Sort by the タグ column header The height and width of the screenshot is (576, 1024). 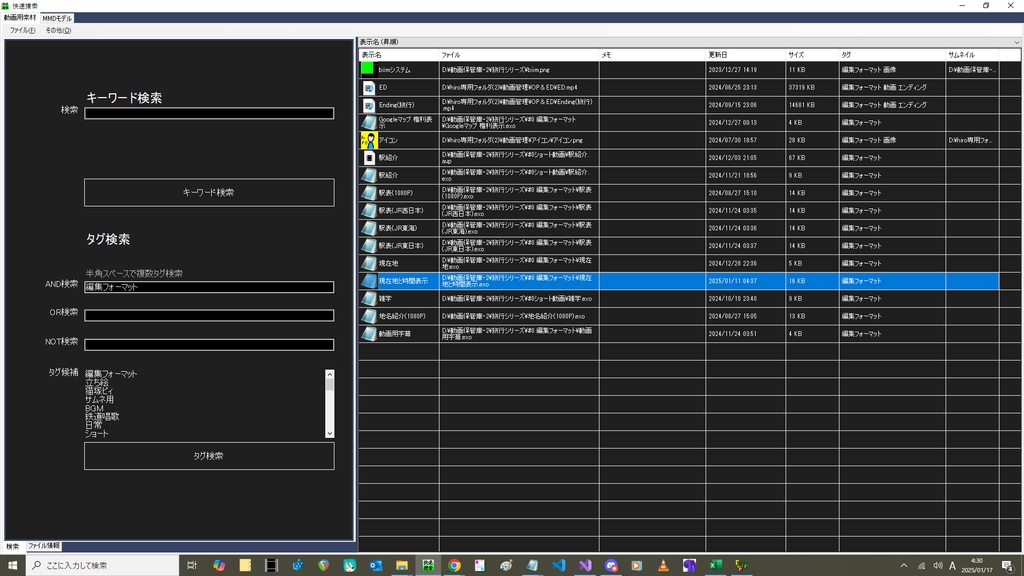(892, 55)
